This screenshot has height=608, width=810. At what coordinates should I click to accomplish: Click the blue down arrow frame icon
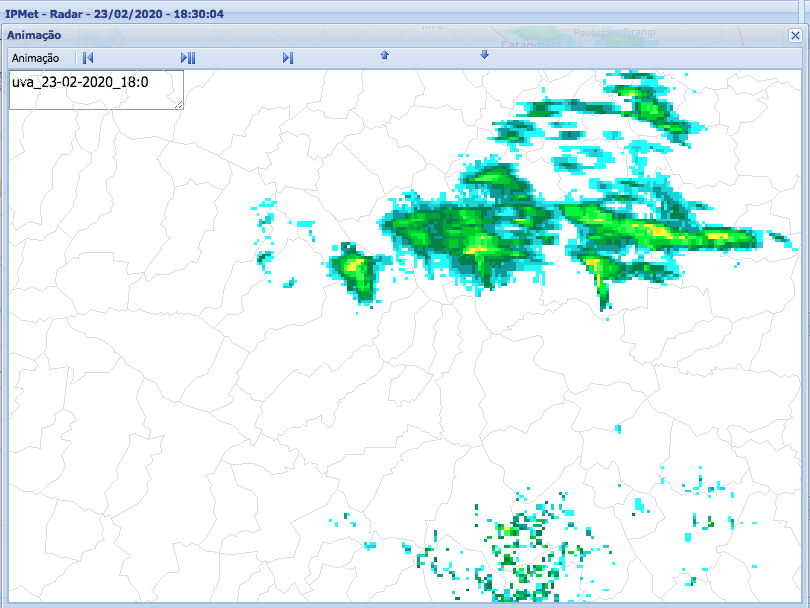(484, 56)
